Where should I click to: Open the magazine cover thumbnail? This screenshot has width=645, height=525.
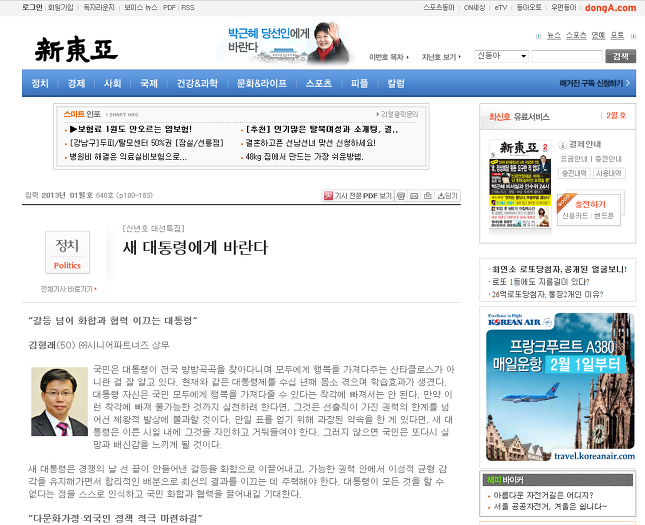click(520, 184)
